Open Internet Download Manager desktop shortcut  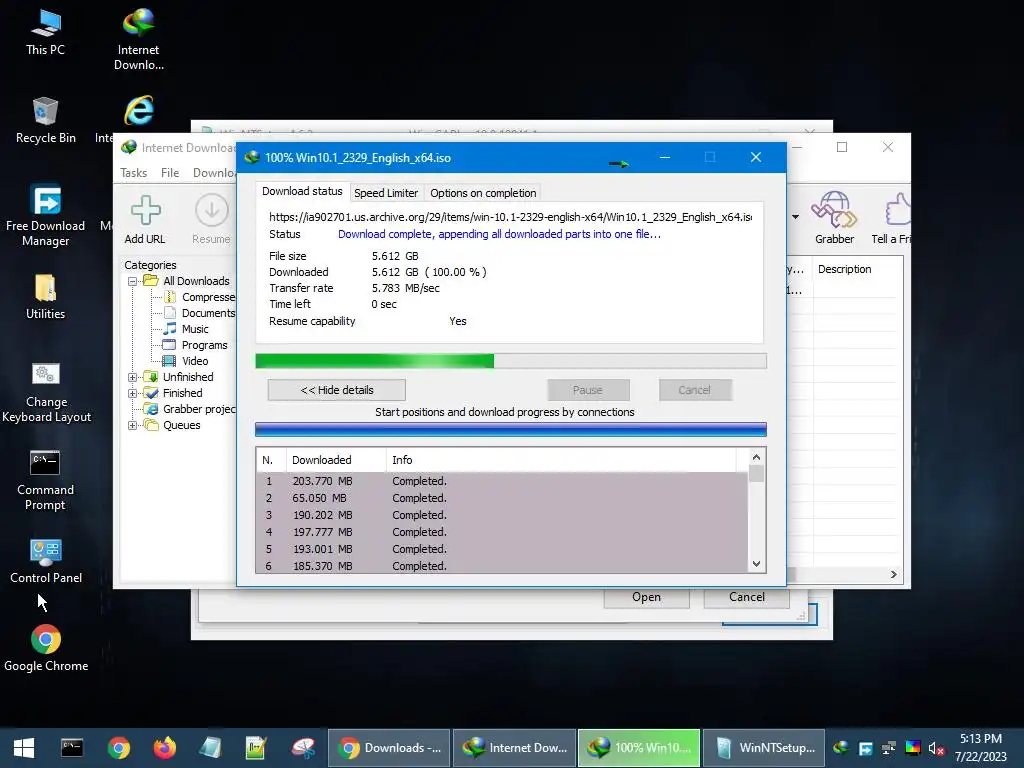pos(138,39)
